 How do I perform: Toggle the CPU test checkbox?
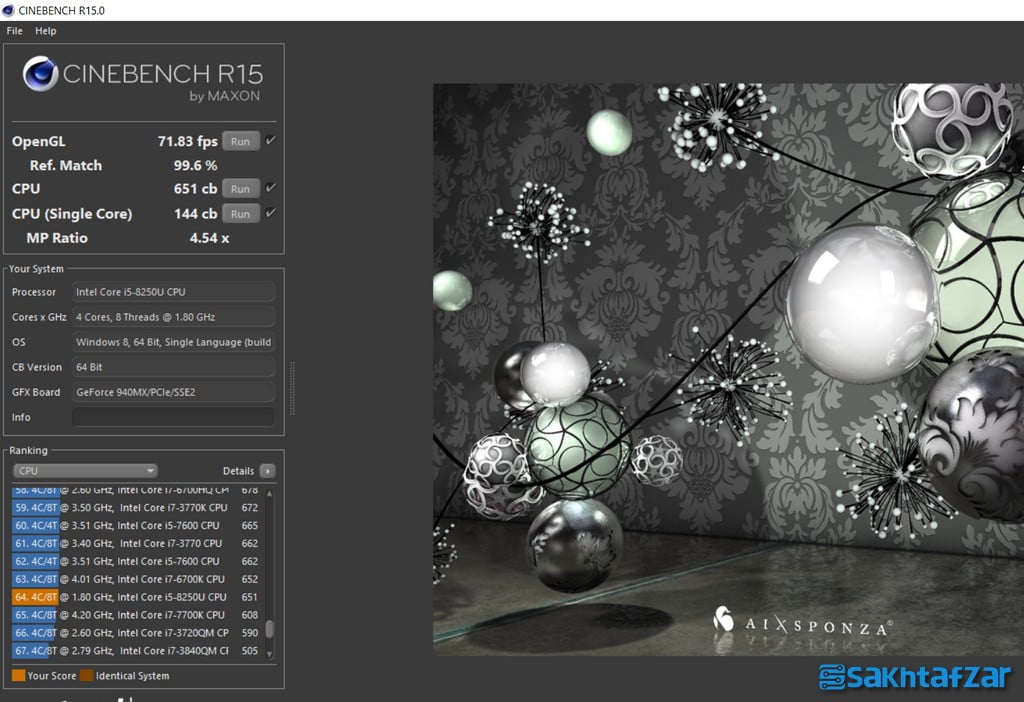[x=270, y=188]
